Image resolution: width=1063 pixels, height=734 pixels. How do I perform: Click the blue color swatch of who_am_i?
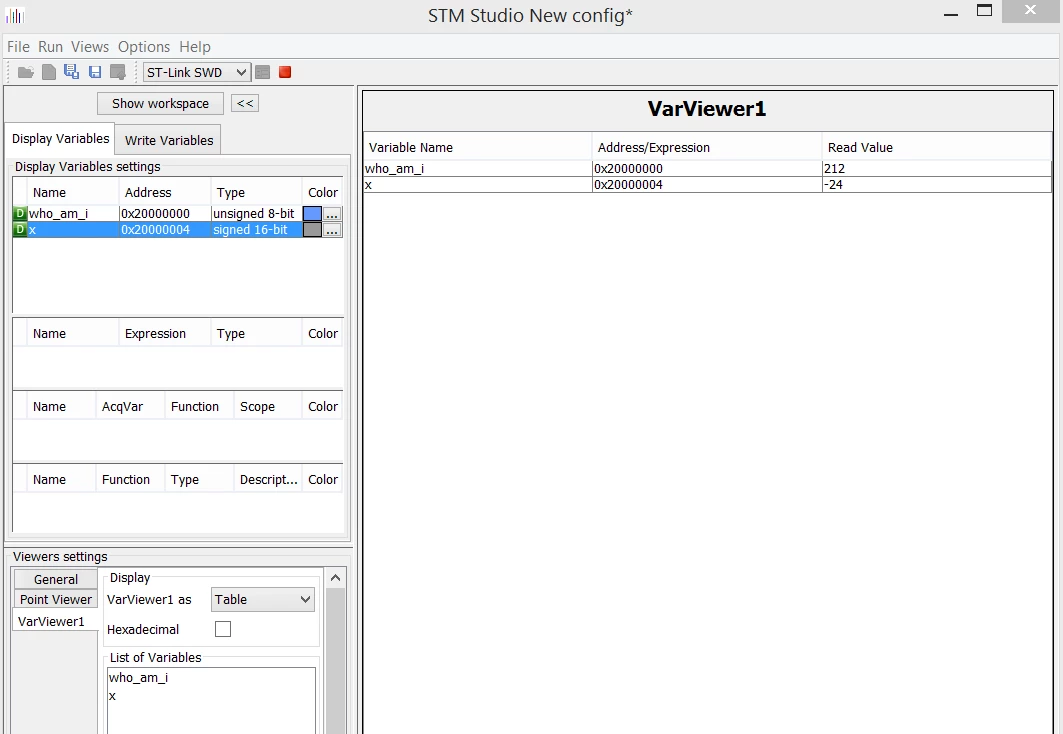312,213
